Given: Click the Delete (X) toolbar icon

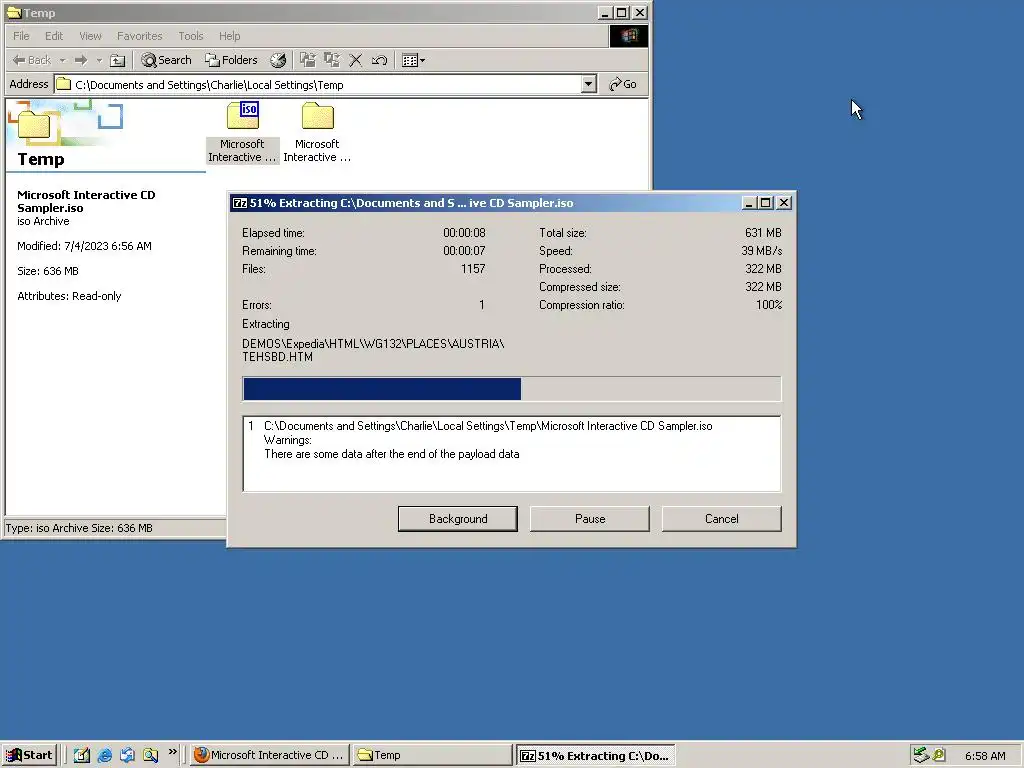Looking at the screenshot, I should [x=355, y=60].
